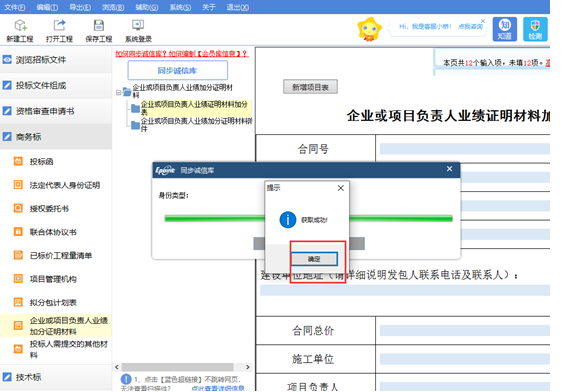
Task: Click the 同步诚信库 button
Action: coord(177,70)
